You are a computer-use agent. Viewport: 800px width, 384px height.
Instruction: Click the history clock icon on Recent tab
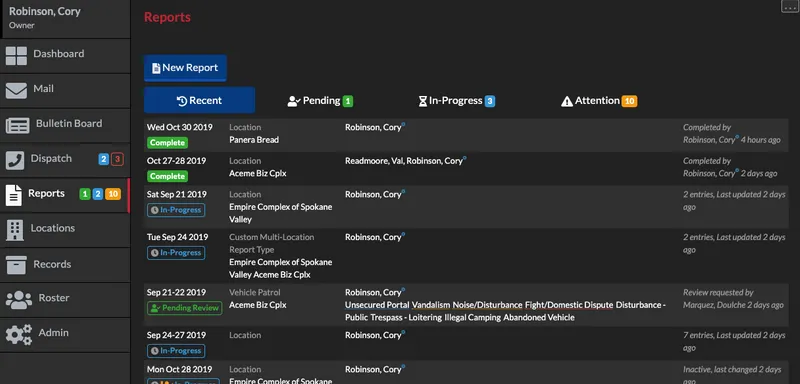[182, 101]
